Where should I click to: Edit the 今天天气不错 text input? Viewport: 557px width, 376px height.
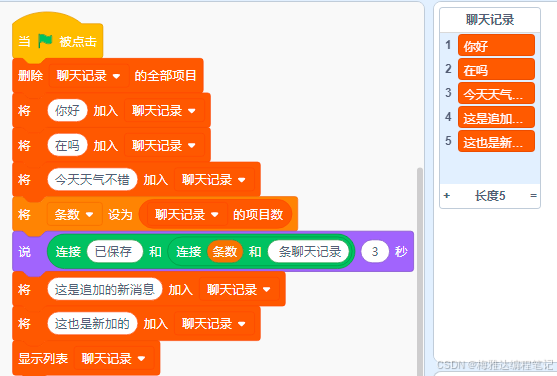tap(92, 180)
